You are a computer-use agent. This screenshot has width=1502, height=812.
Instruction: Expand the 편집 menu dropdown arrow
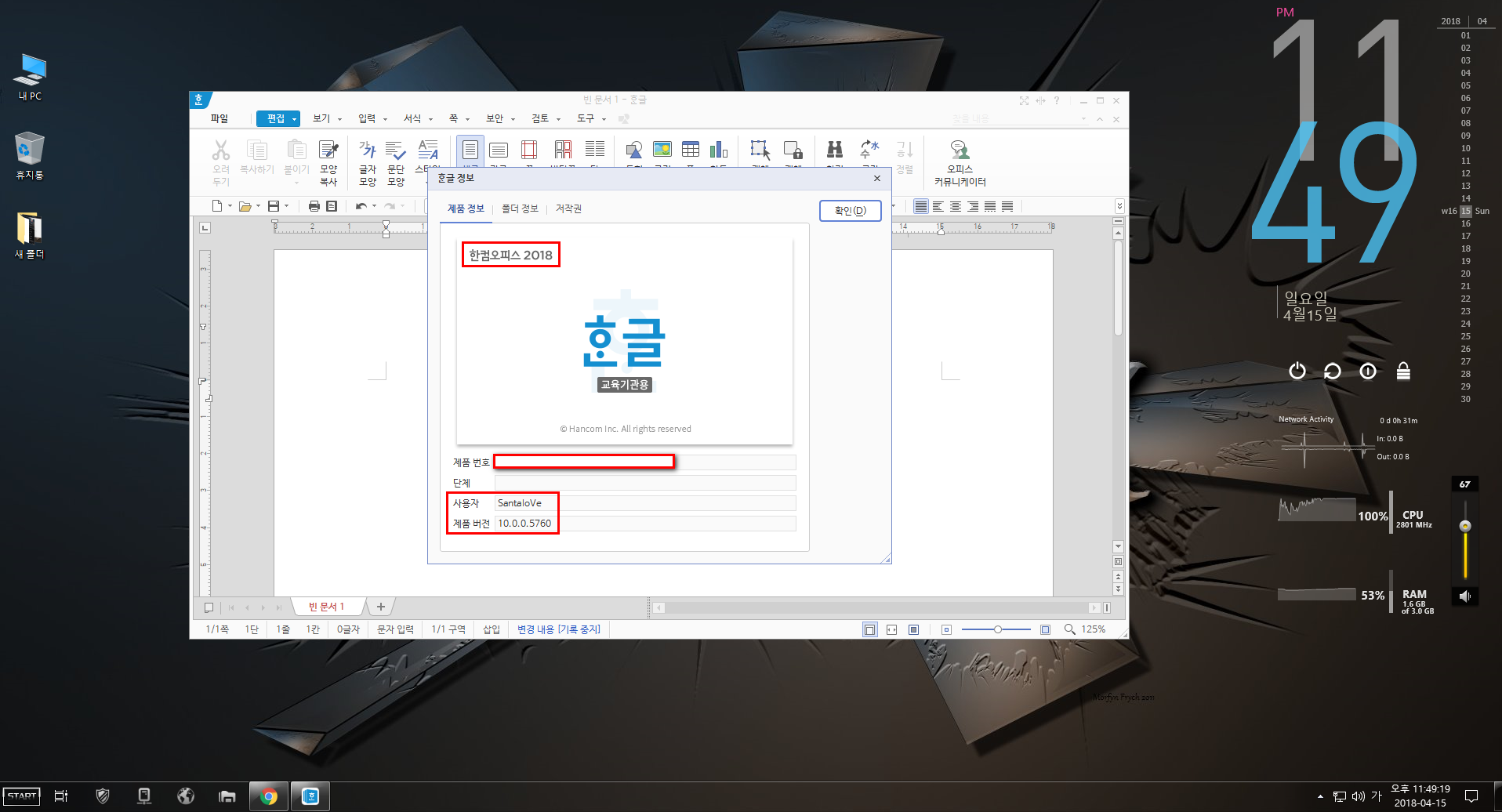coord(295,119)
